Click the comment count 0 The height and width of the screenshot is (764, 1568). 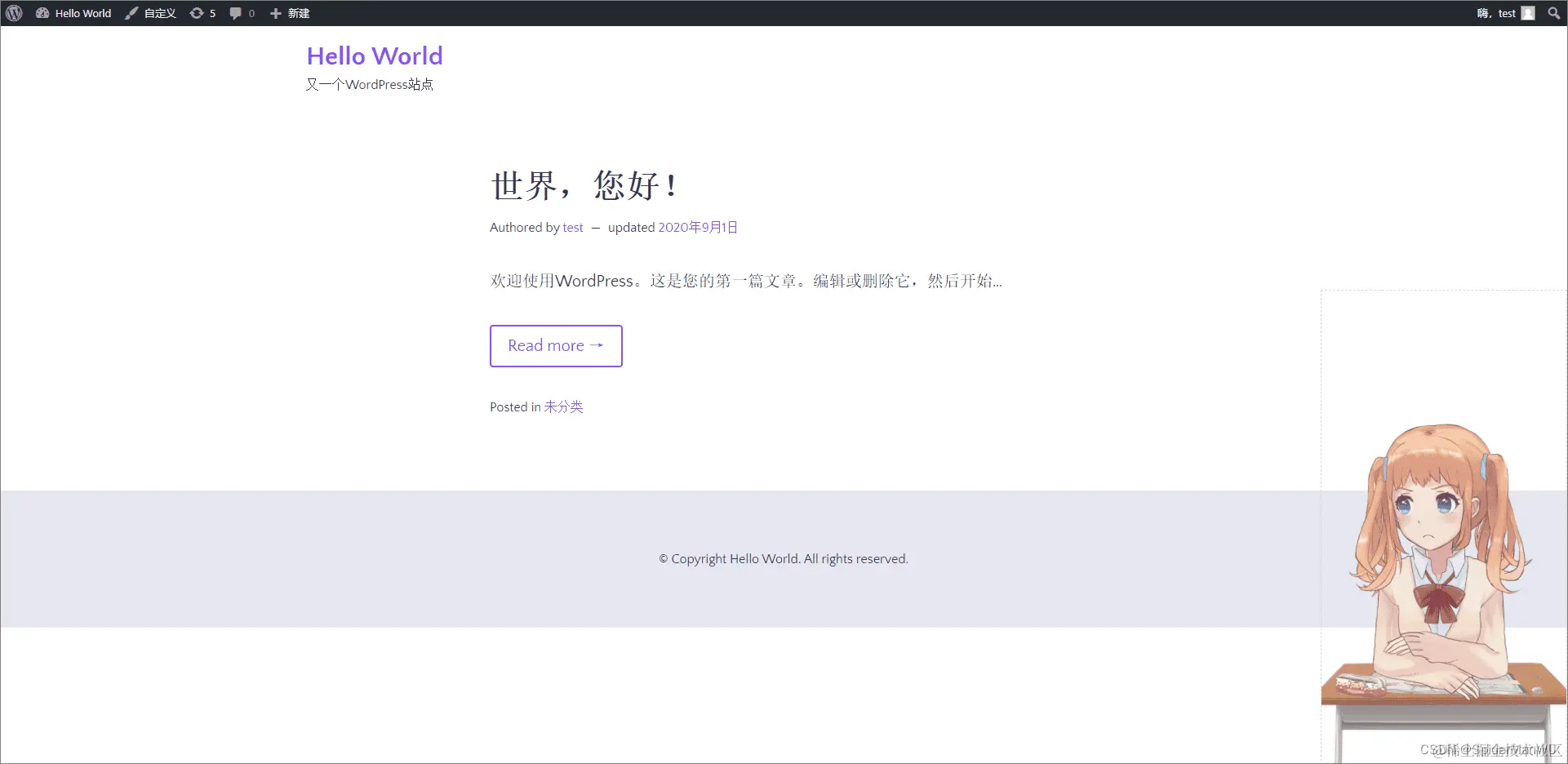click(x=251, y=13)
